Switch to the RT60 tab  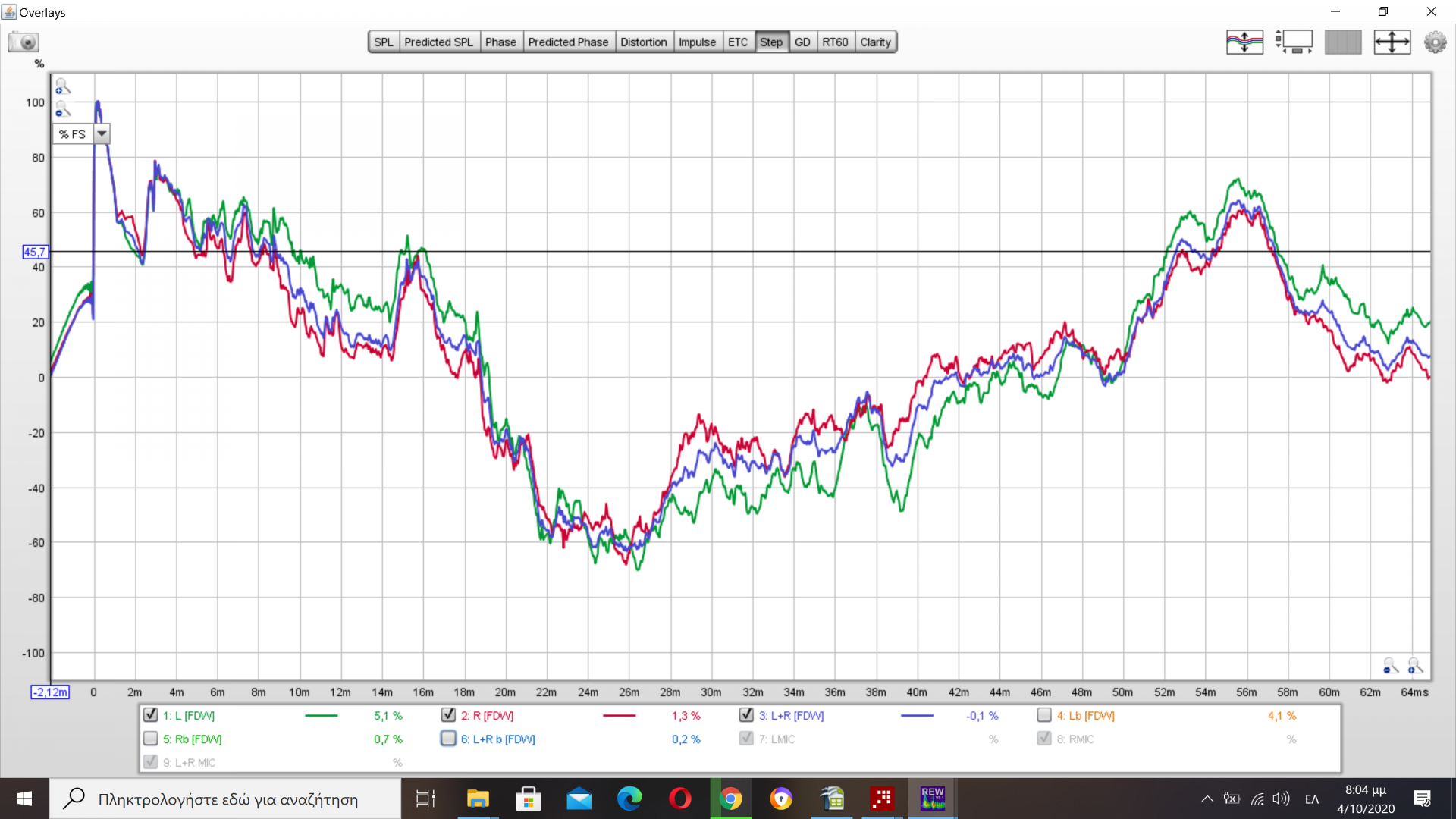coord(835,42)
